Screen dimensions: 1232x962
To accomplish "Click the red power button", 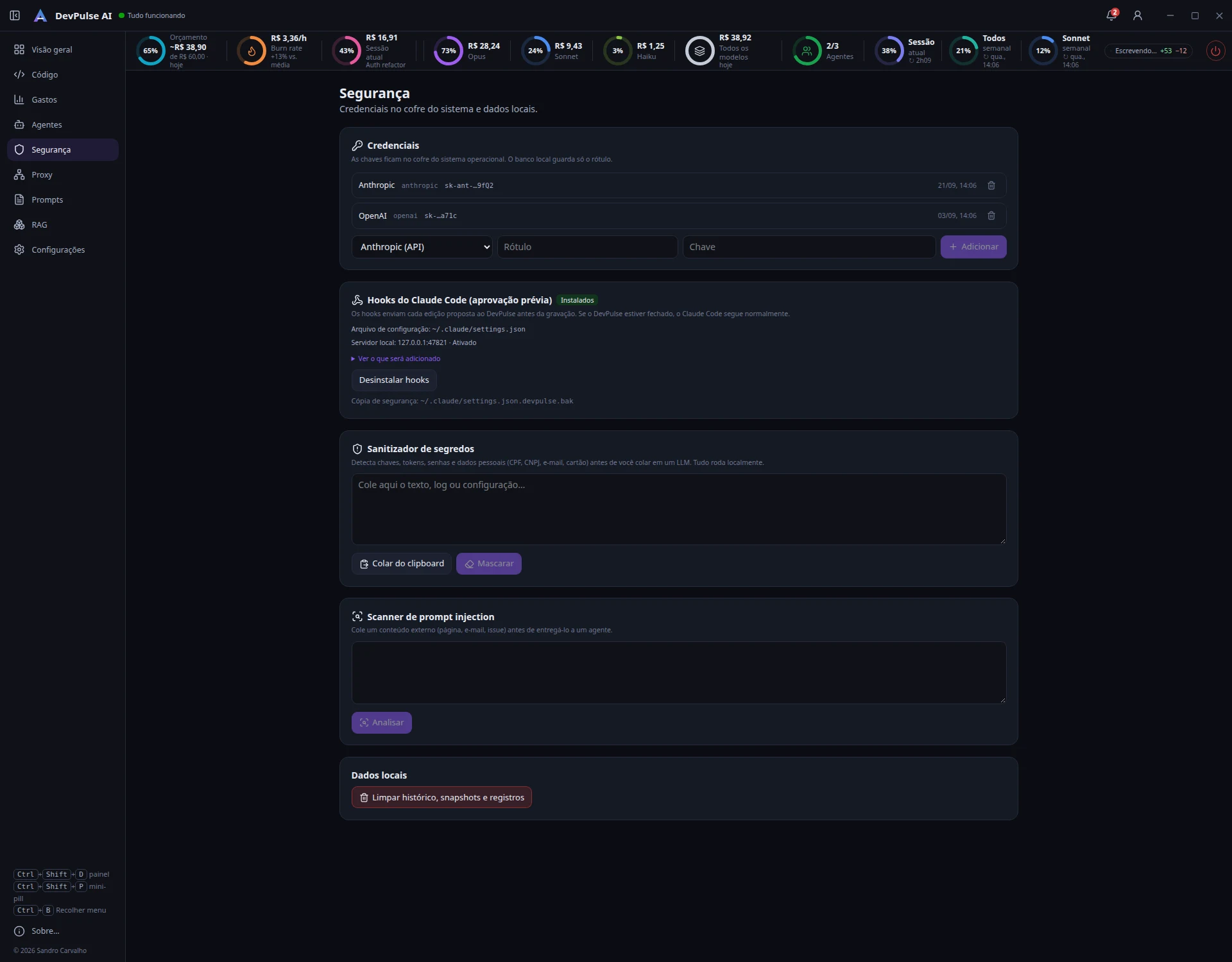I will pos(1215,51).
